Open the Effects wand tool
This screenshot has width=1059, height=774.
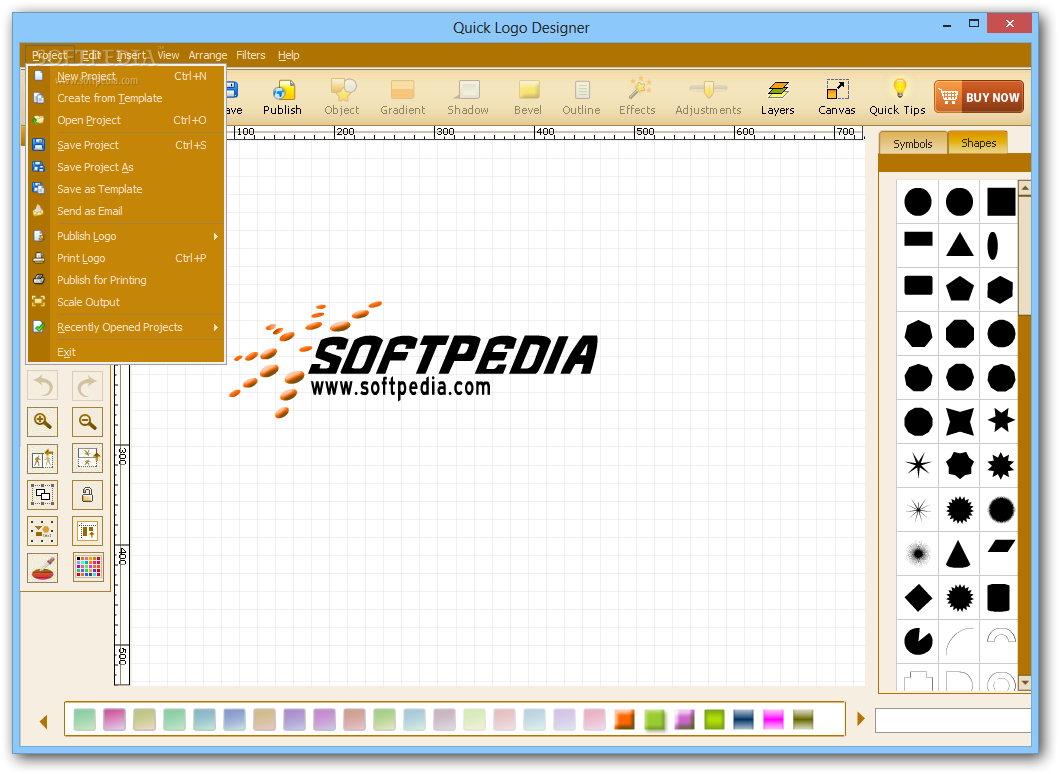click(638, 97)
